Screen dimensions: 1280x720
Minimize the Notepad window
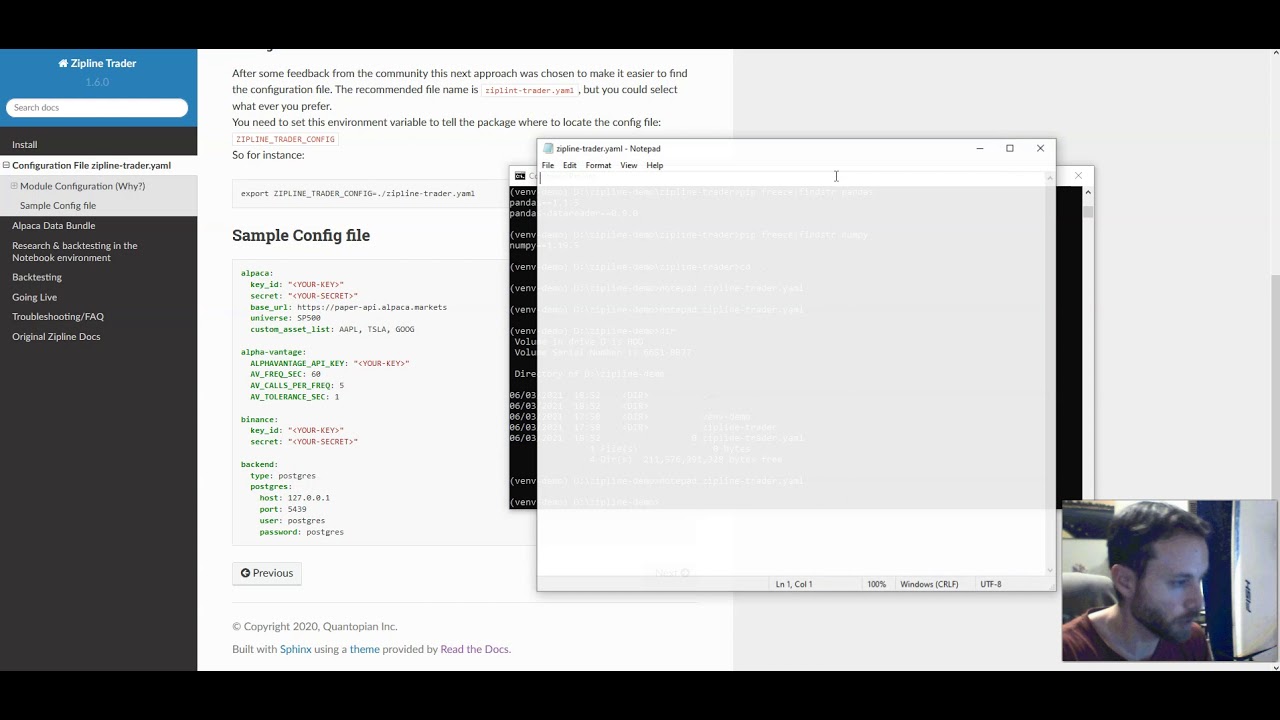[x=980, y=148]
